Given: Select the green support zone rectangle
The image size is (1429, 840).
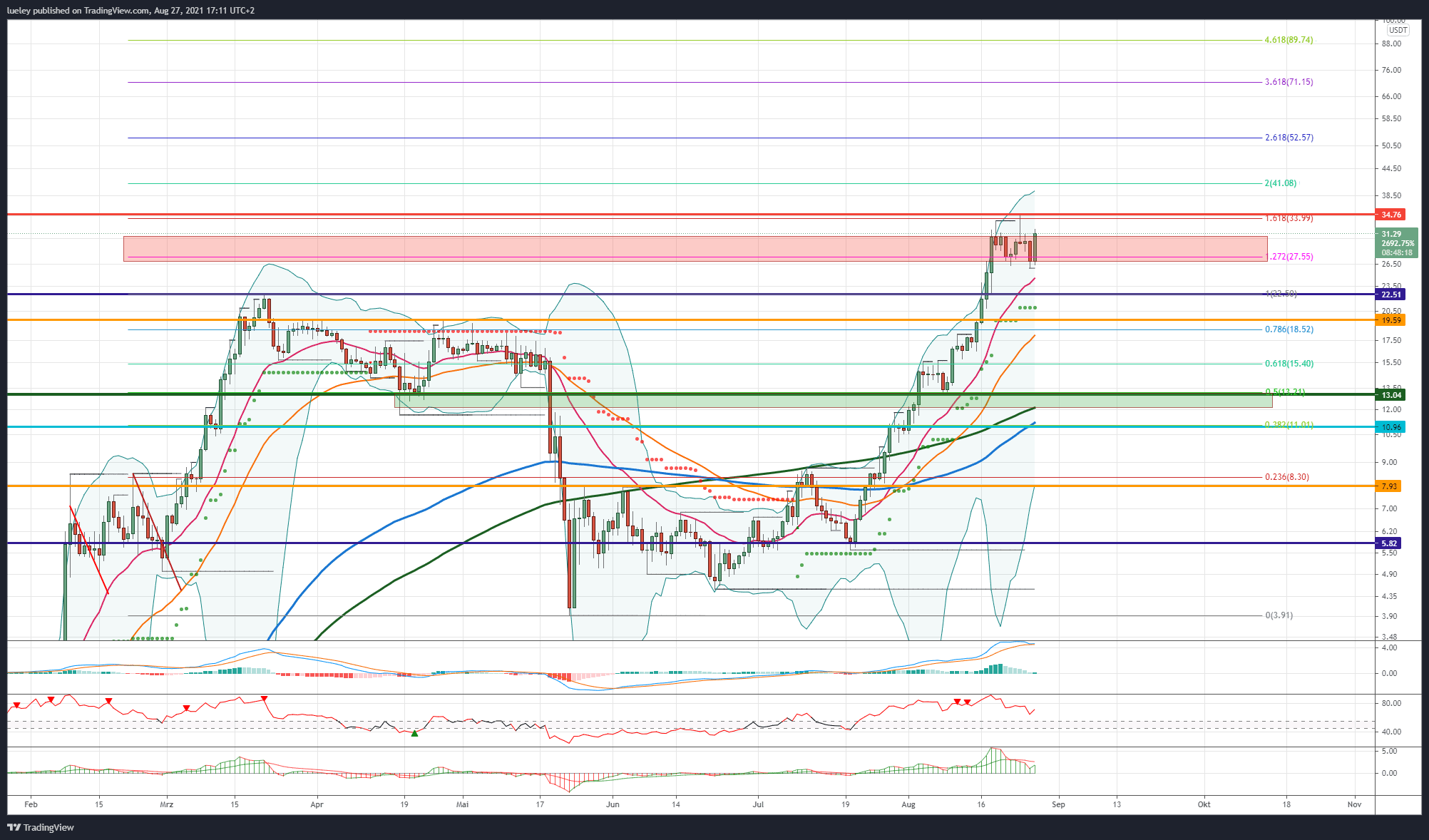Looking at the screenshot, I should [x=833, y=401].
